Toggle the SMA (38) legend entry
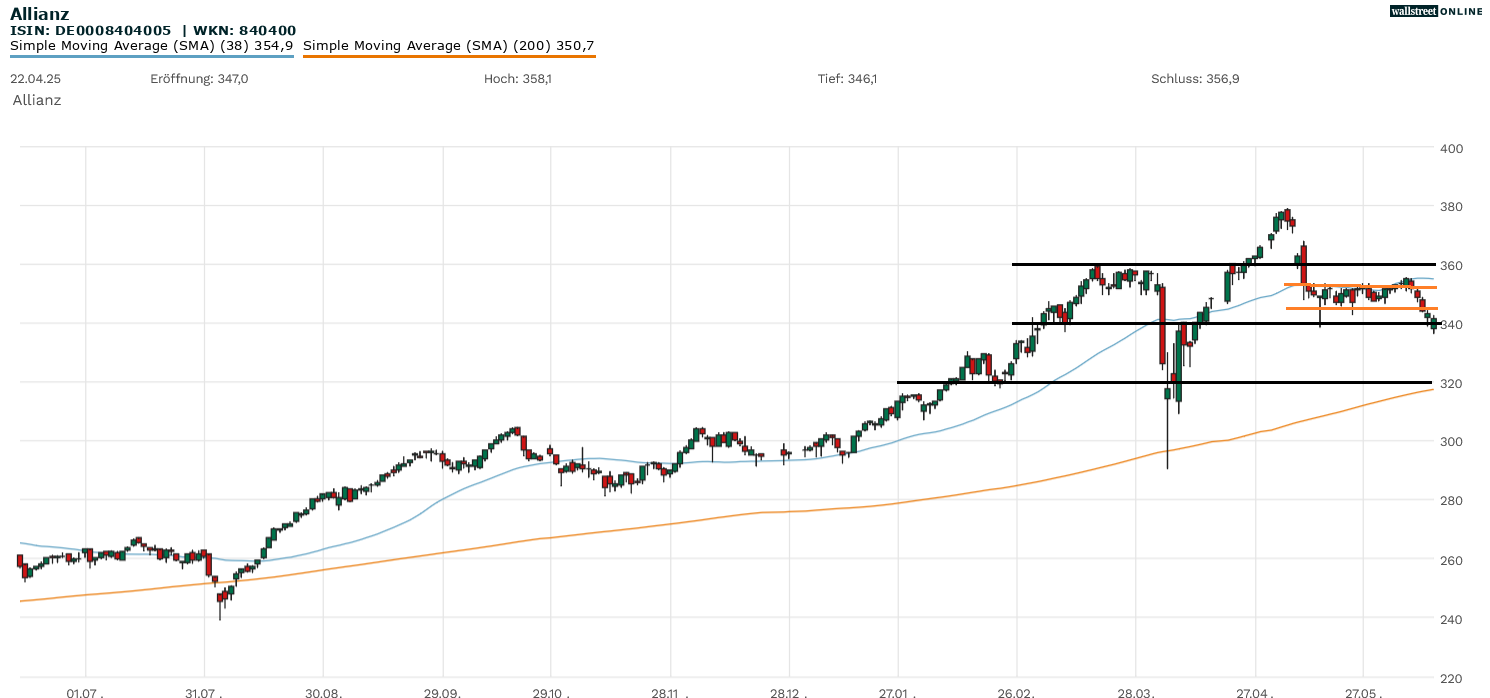The image size is (1490, 698). (x=151, y=46)
